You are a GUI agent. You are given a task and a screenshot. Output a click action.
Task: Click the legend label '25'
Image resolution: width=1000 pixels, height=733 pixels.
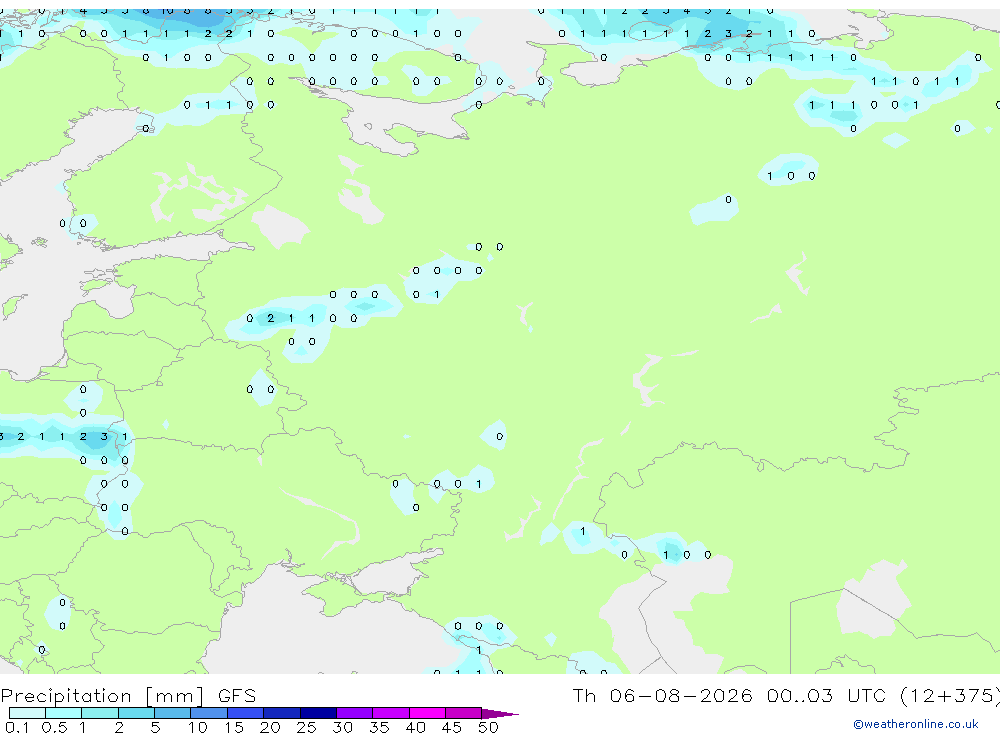(306, 727)
